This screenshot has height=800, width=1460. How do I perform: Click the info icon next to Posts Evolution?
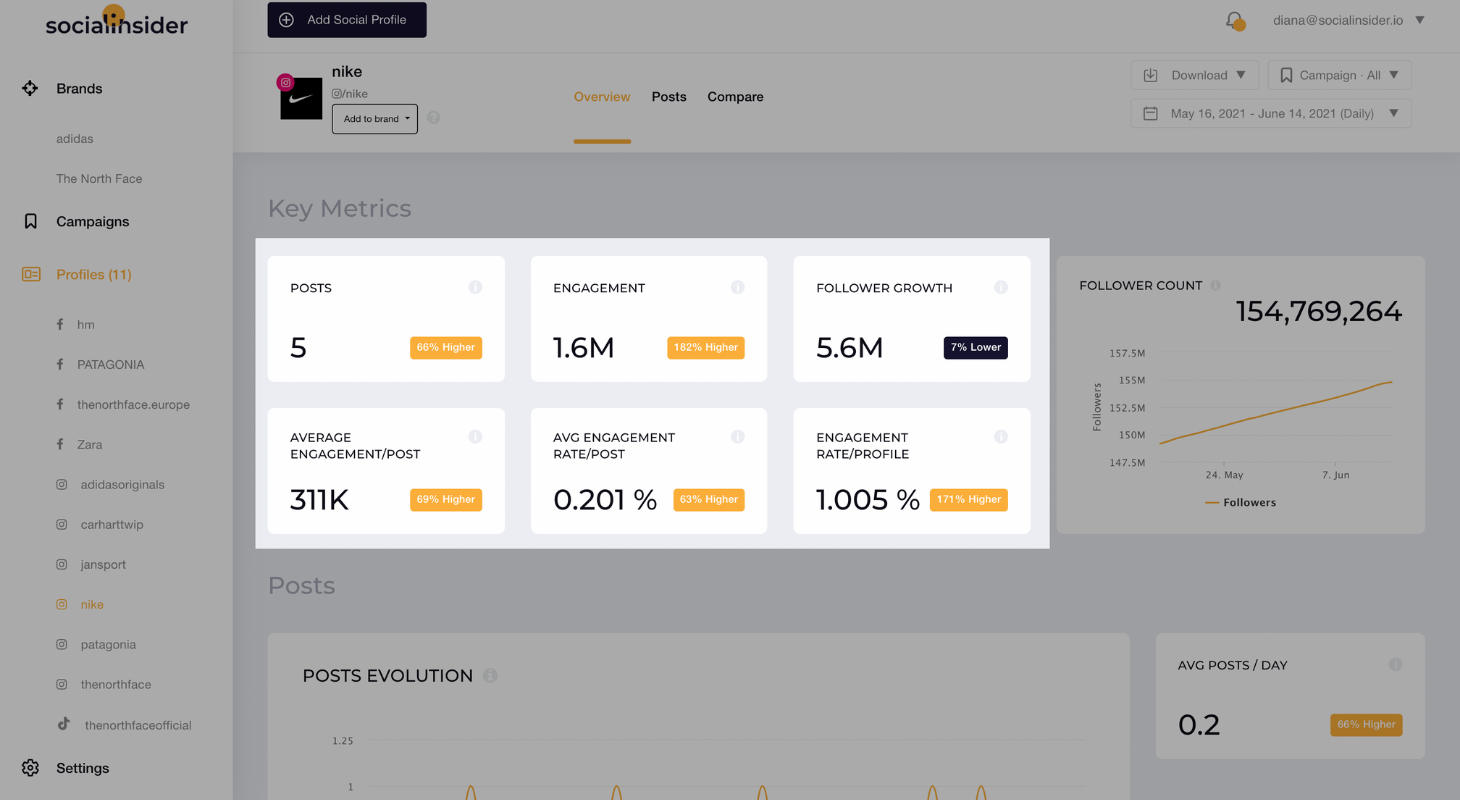coord(490,676)
